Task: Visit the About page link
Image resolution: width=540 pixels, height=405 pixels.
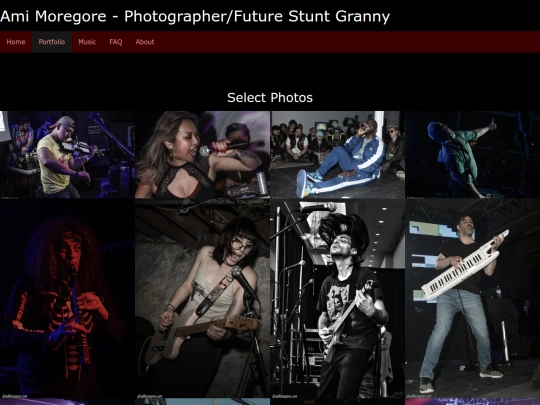Action: click(x=145, y=42)
